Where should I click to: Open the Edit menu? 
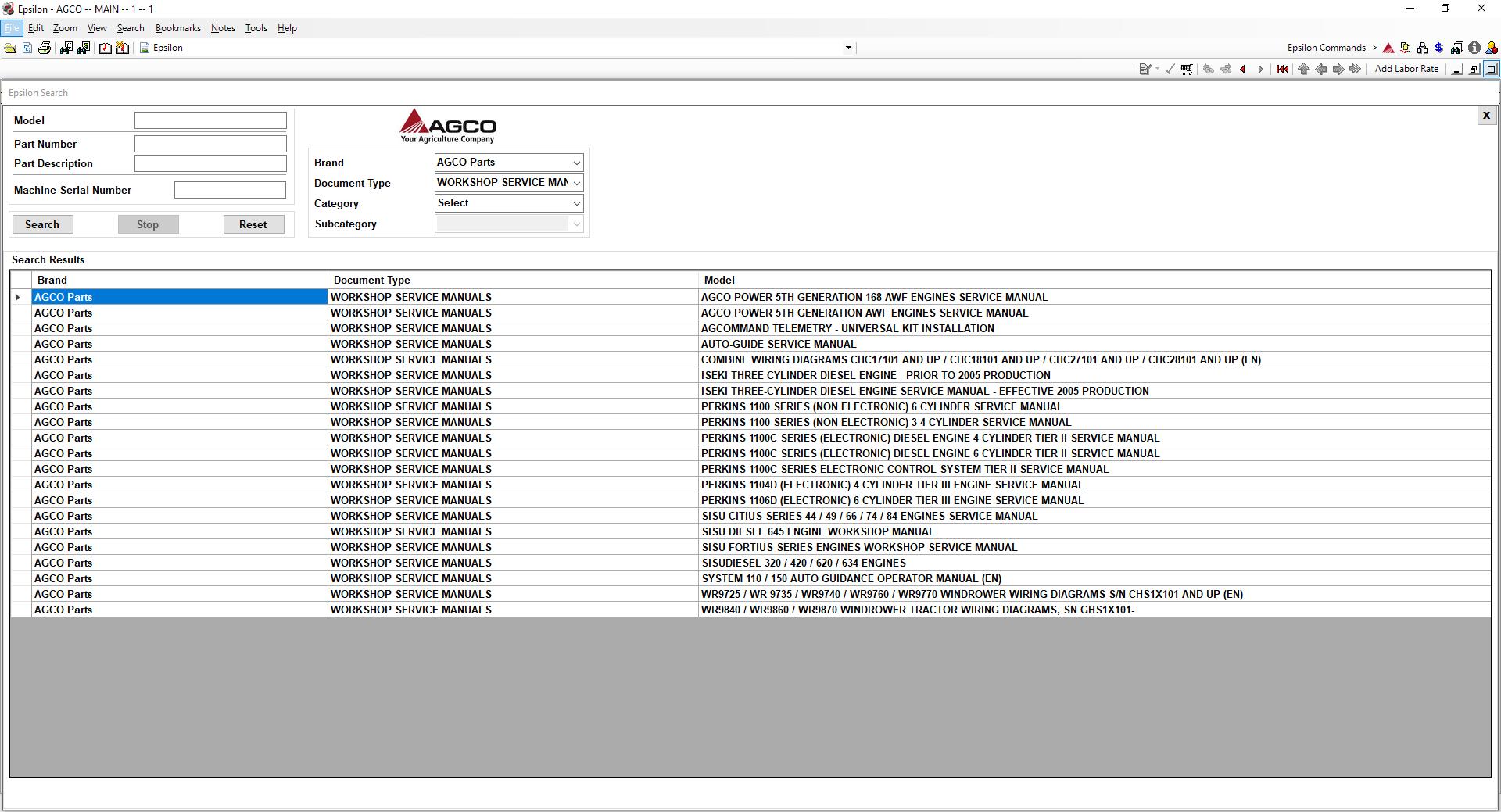pyautogui.click(x=36, y=28)
